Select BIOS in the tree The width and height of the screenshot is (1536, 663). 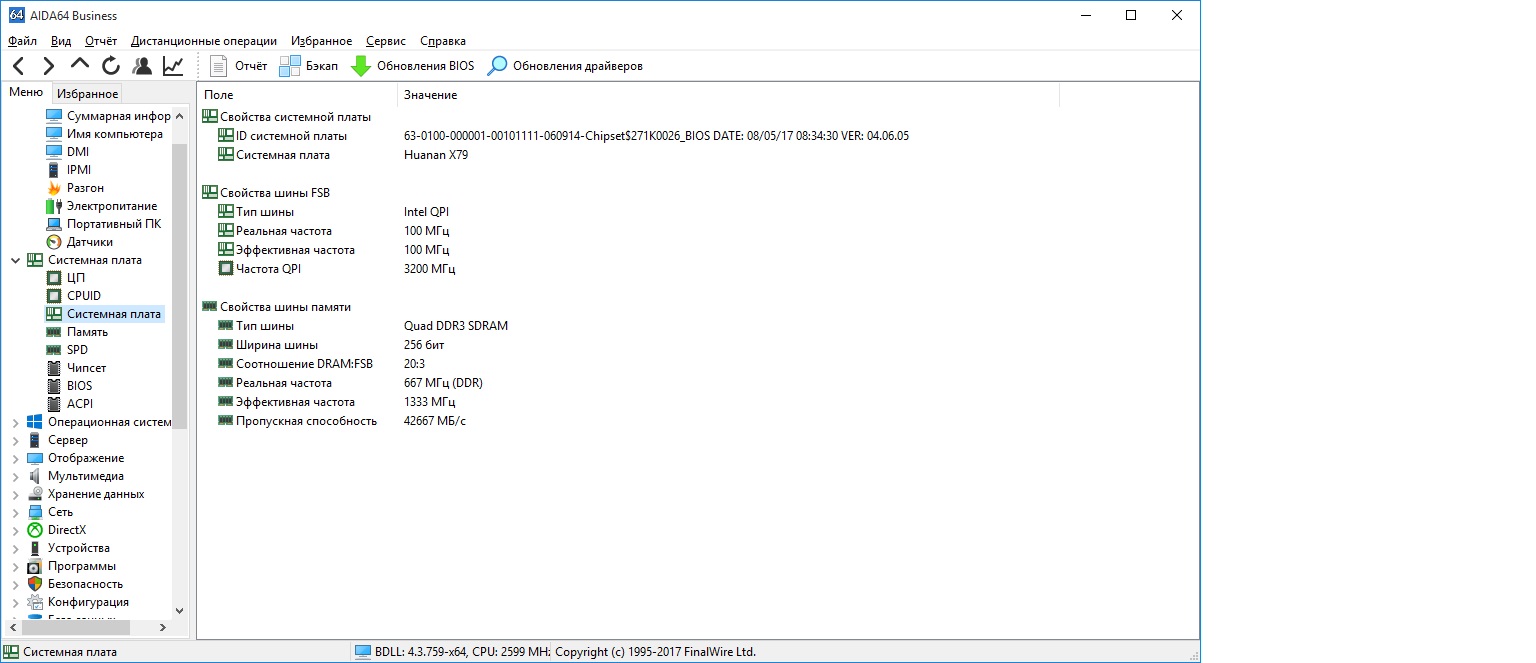(x=70, y=386)
